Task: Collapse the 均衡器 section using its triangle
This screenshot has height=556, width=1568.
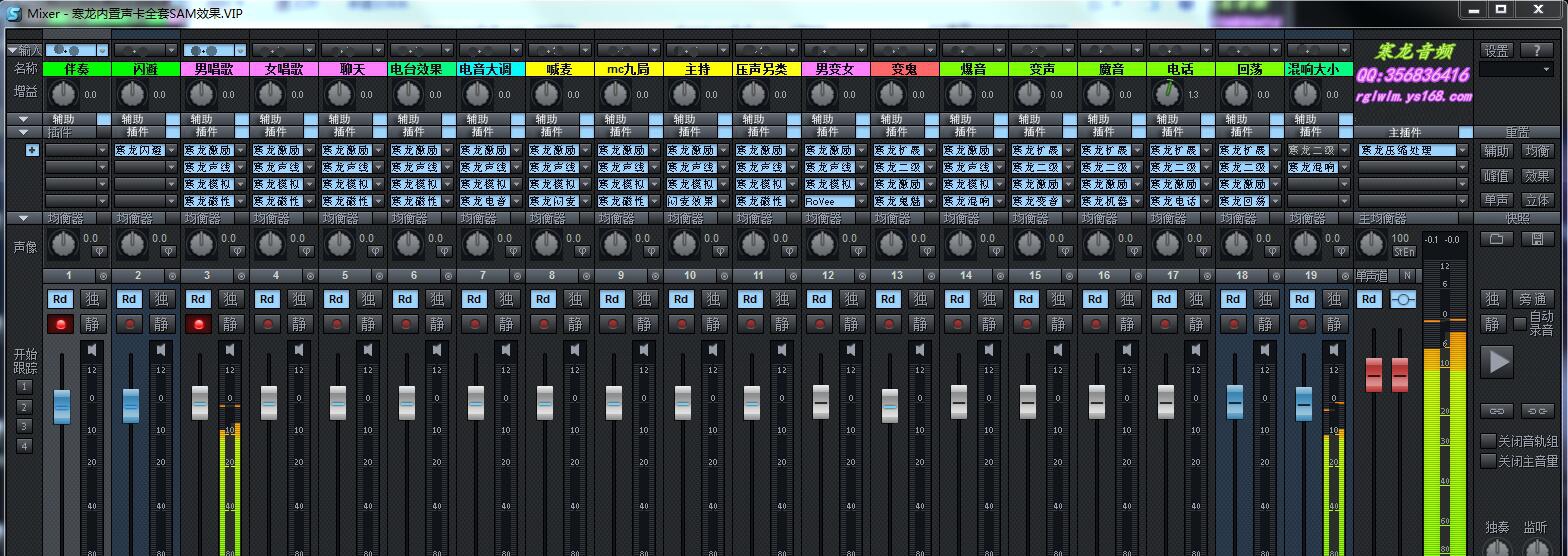Action: [24, 218]
